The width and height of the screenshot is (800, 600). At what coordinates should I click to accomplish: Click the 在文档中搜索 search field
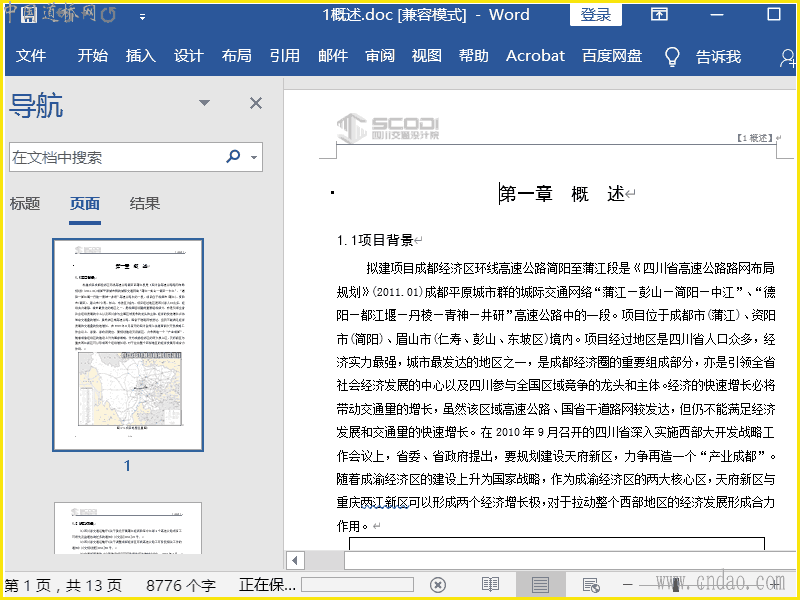pos(115,157)
